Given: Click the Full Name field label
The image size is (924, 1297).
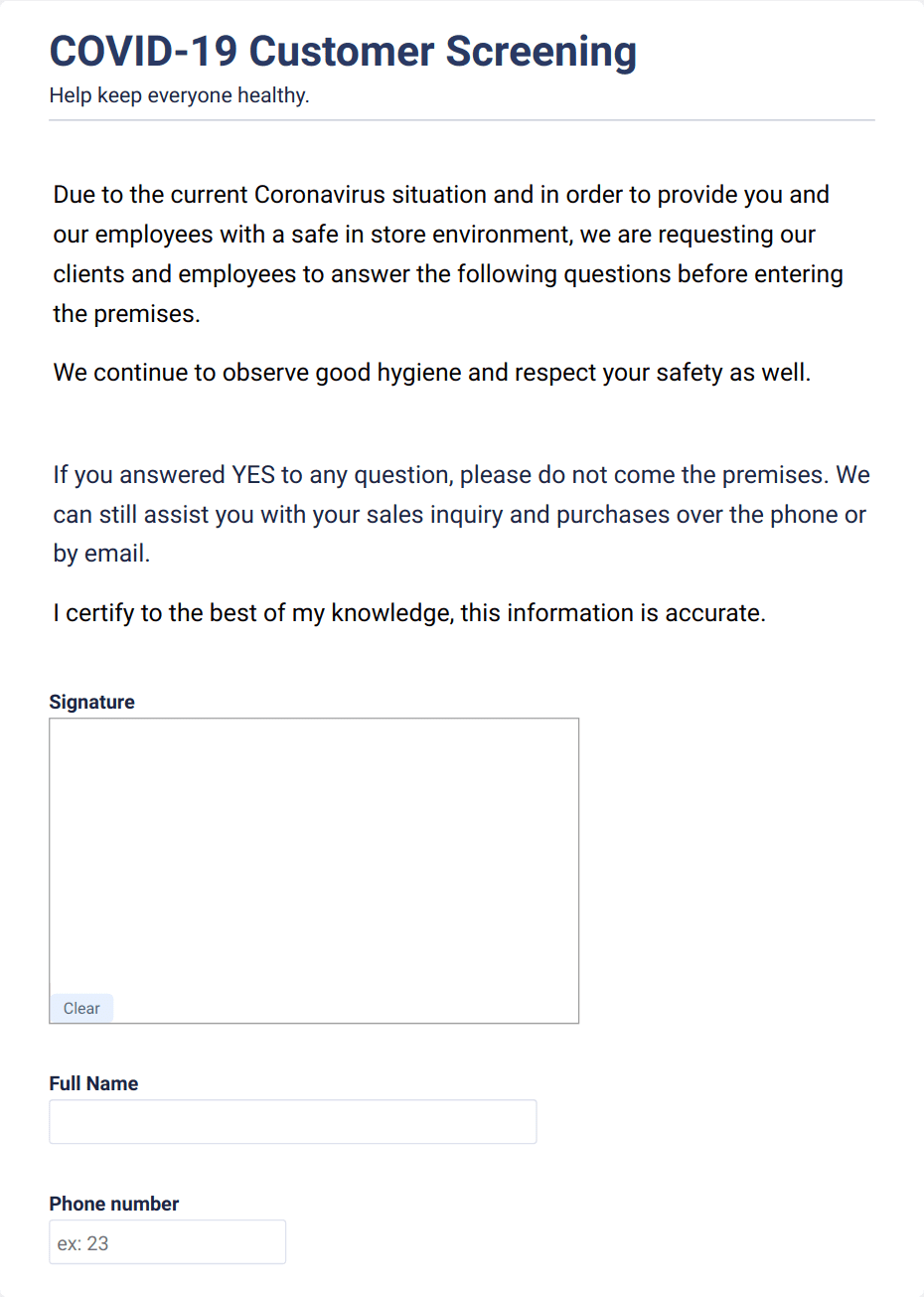Looking at the screenshot, I should (93, 1083).
